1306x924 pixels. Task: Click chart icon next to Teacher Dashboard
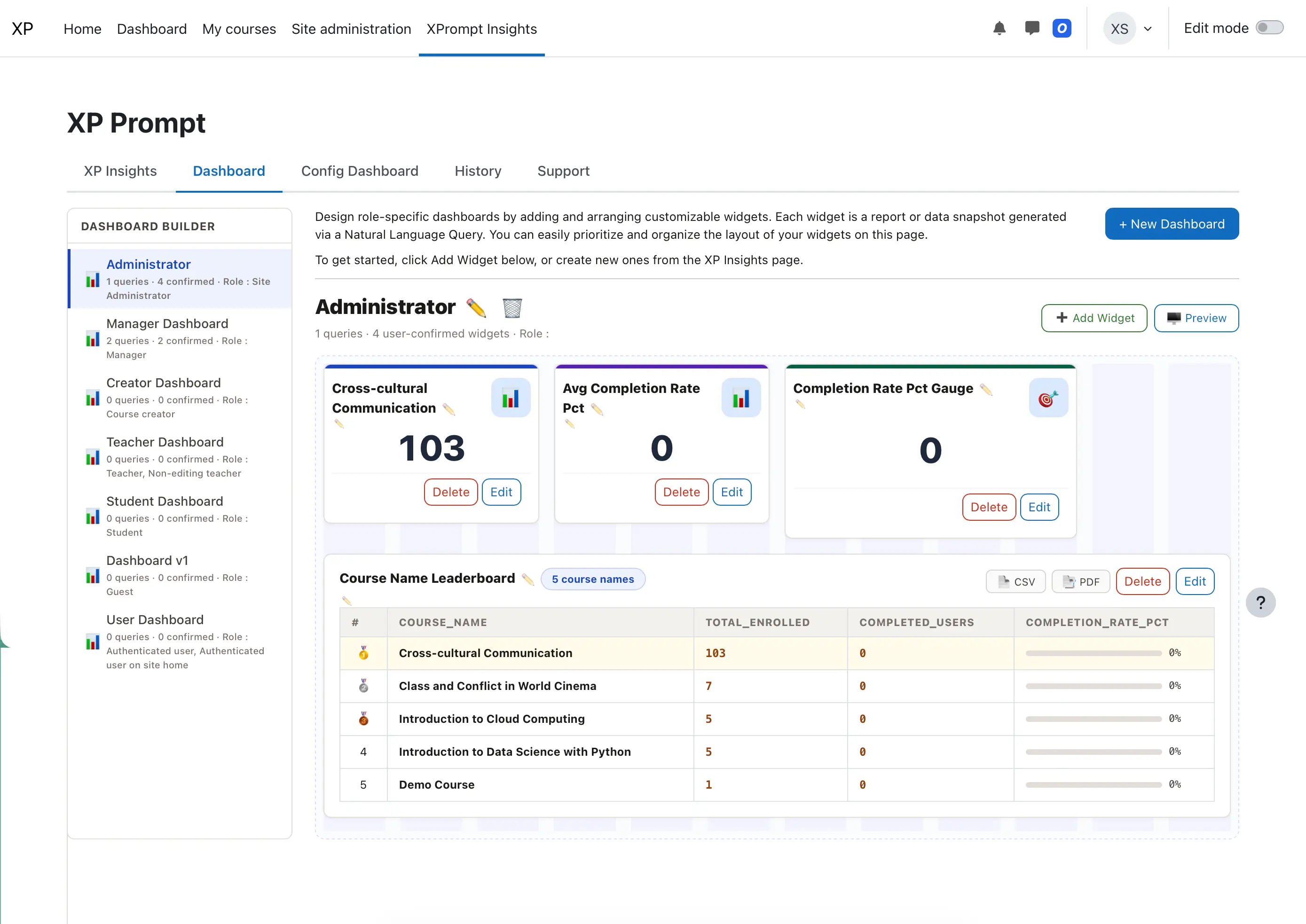coord(93,457)
